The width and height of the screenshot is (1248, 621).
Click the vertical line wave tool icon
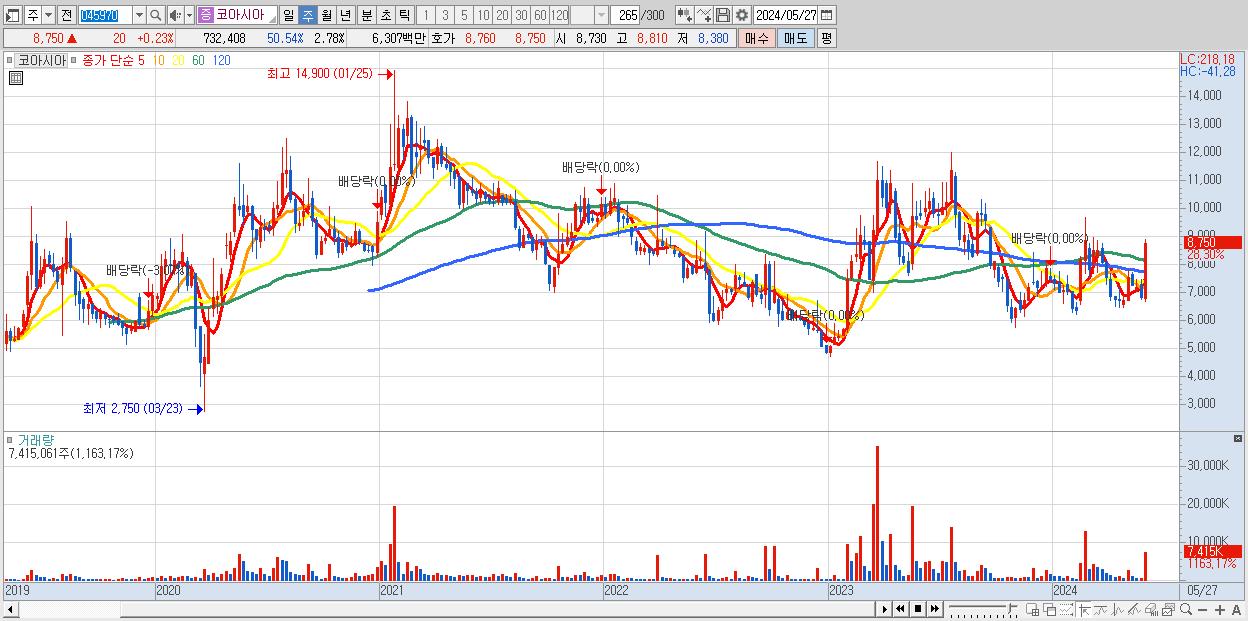point(1118,609)
